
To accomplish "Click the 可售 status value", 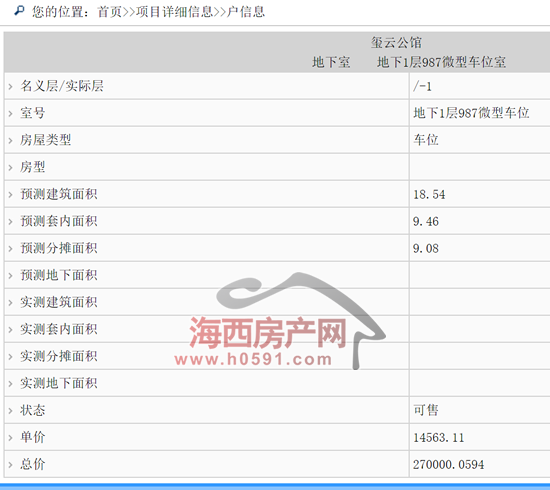I will pyautogui.click(x=426, y=410).
